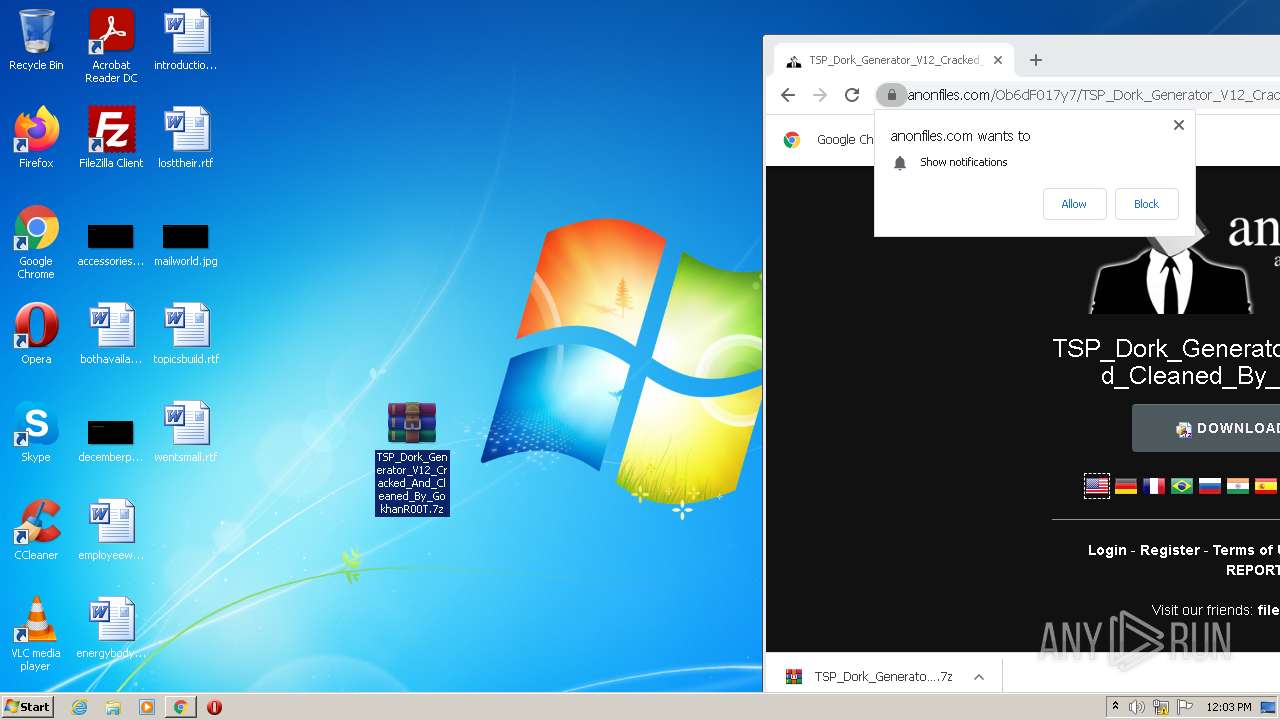Viewport: 1280px width, 720px height.
Task: Expand download options chevron in download bar
Action: (x=979, y=677)
